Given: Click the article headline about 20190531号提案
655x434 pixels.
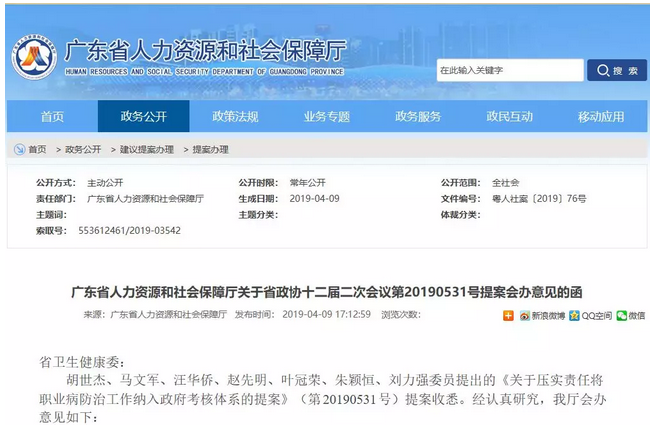Looking at the screenshot, I should 327,292.
